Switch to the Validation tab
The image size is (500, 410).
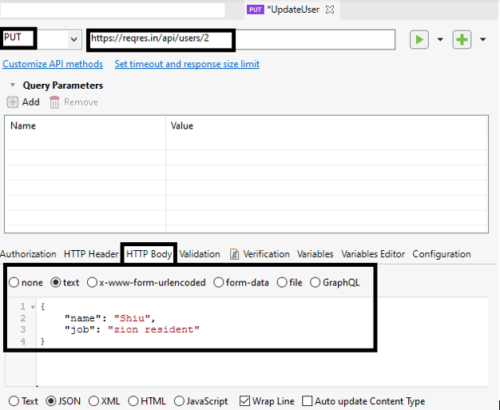click(x=200, y=254)
